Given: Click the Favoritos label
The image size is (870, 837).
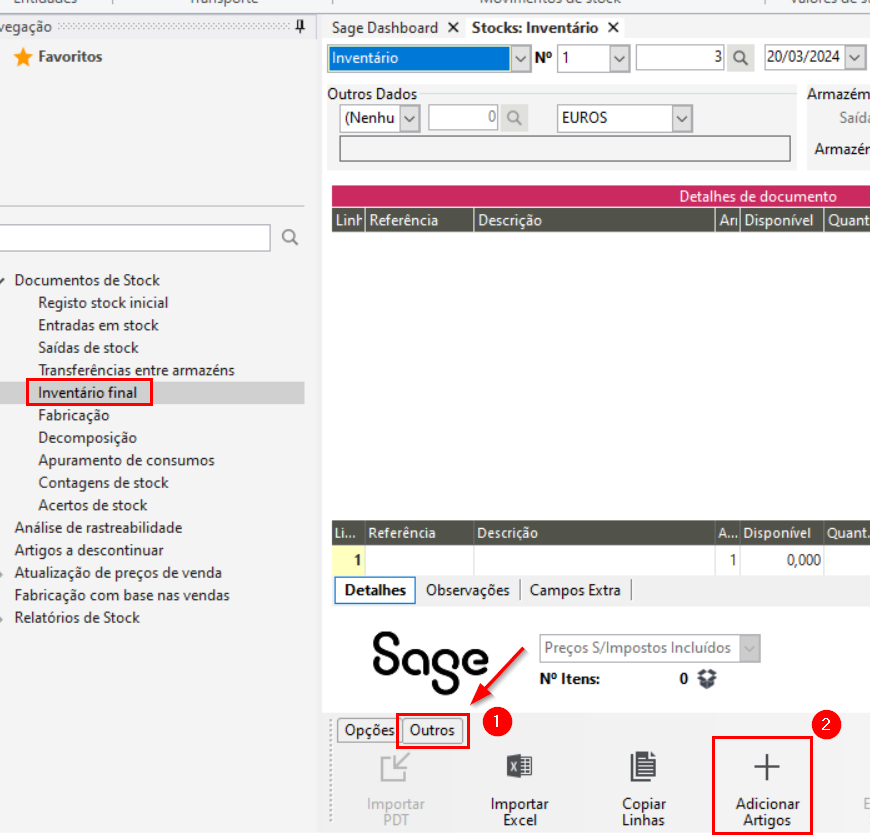Looking at the screenshot, I should 70,57.
